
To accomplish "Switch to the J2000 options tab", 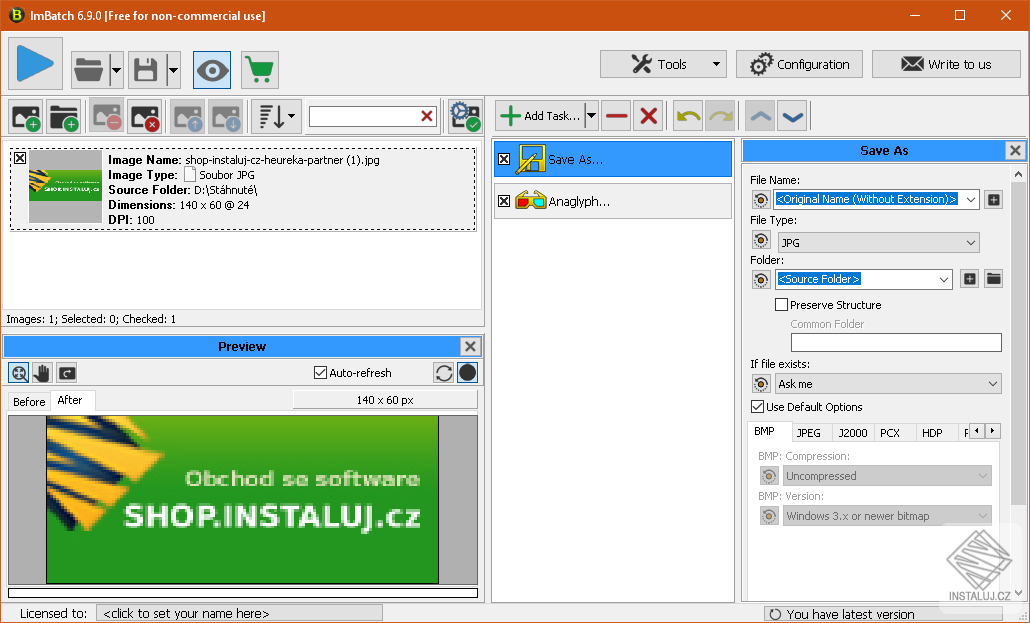I will pyautogui.click(x=853, y=433).
